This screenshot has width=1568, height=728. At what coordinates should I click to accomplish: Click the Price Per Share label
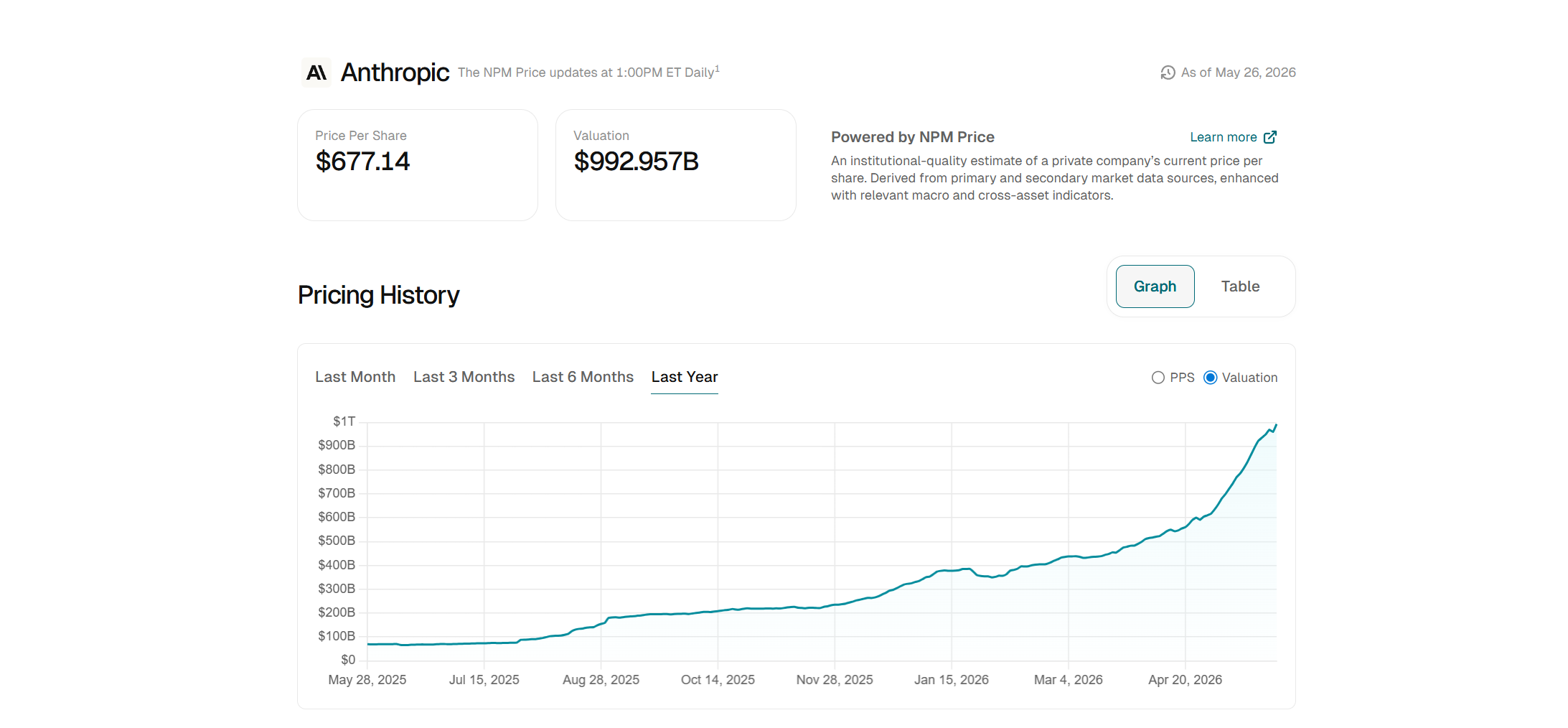pos(361,136)
